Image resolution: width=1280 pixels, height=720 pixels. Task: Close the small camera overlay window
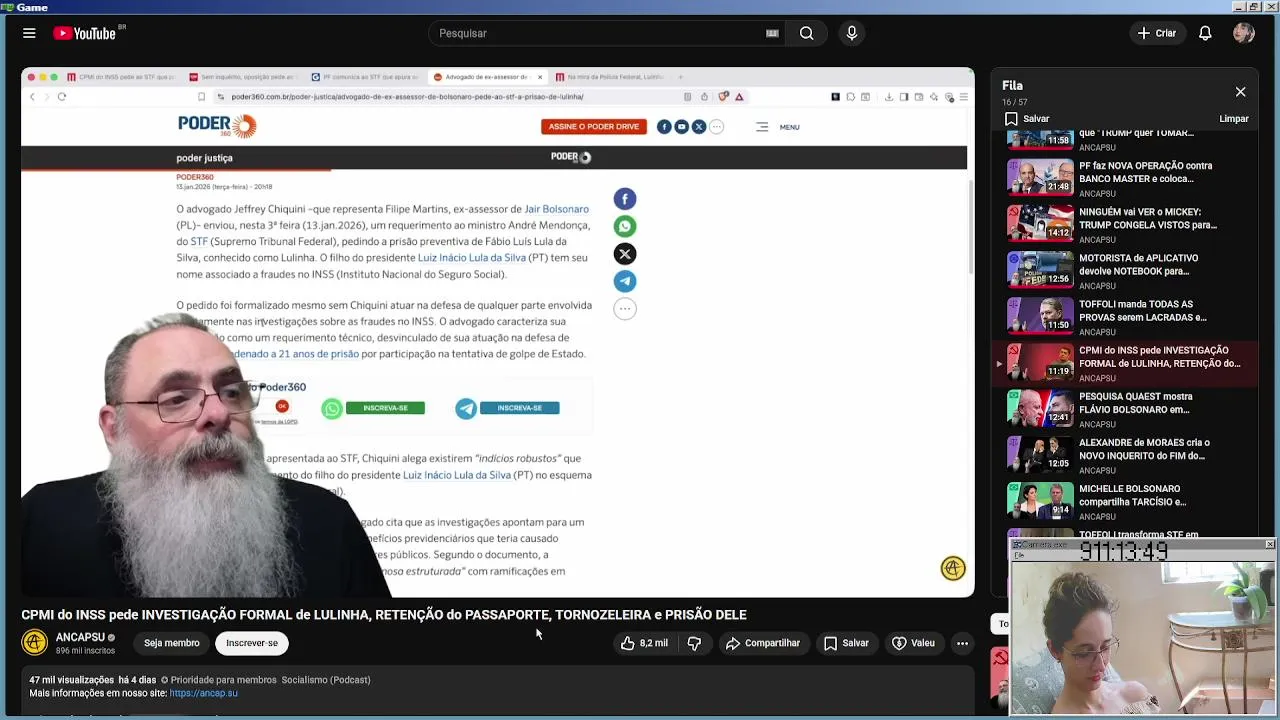click(1270, 544)
